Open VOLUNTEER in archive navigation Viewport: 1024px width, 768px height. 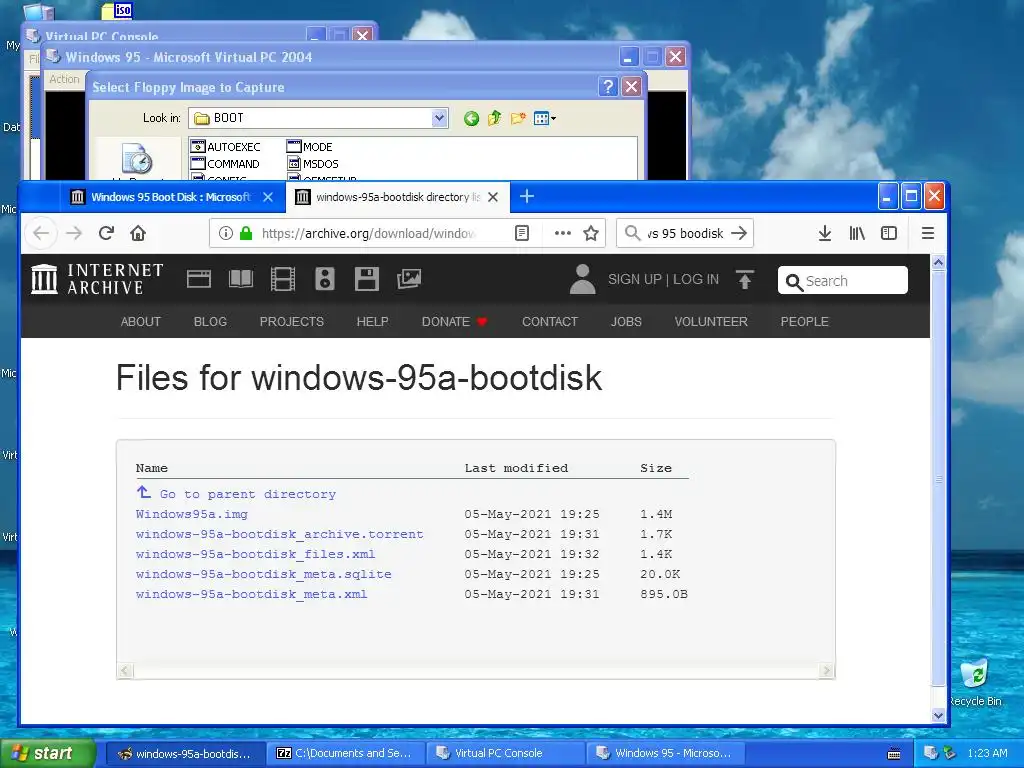[x=711, y=321]
